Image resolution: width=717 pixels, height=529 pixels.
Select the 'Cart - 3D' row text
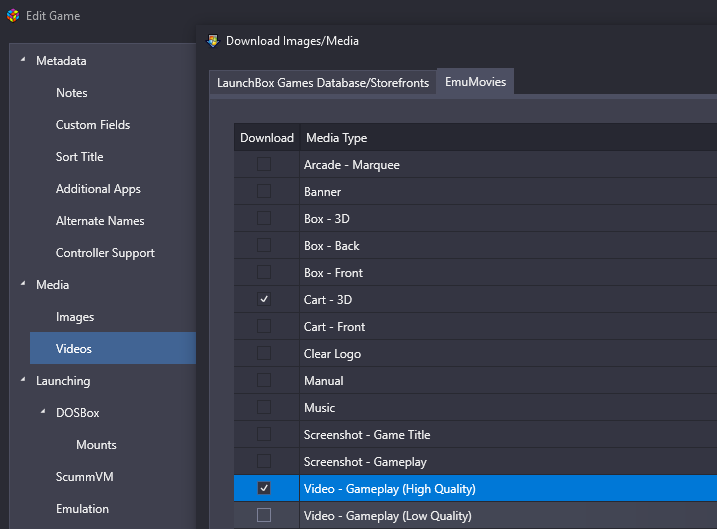328,300
